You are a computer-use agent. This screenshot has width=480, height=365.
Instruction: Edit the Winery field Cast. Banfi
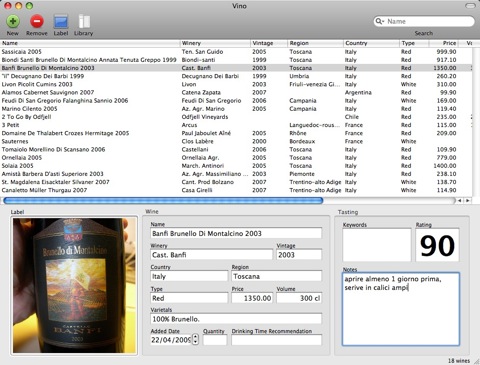click(211, 255)
